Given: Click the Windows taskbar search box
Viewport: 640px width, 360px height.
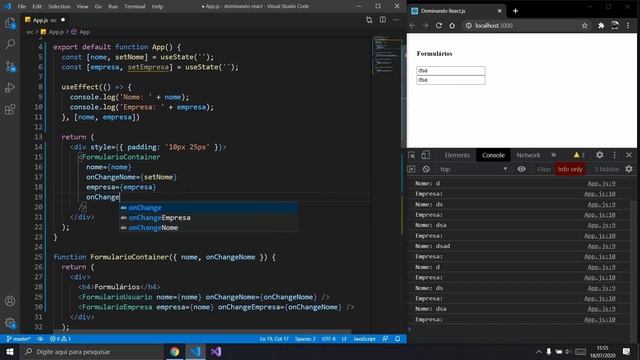Looking at the screenshot, I should (91, 351).
